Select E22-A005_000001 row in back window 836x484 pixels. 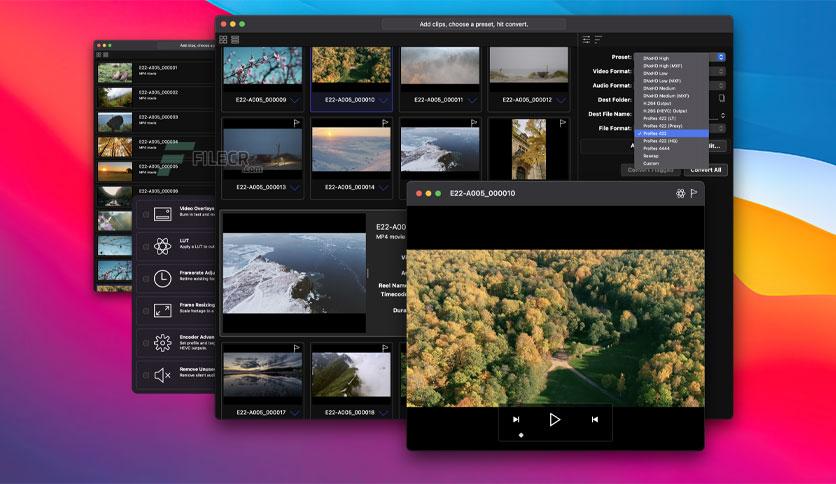coord(155,71)
